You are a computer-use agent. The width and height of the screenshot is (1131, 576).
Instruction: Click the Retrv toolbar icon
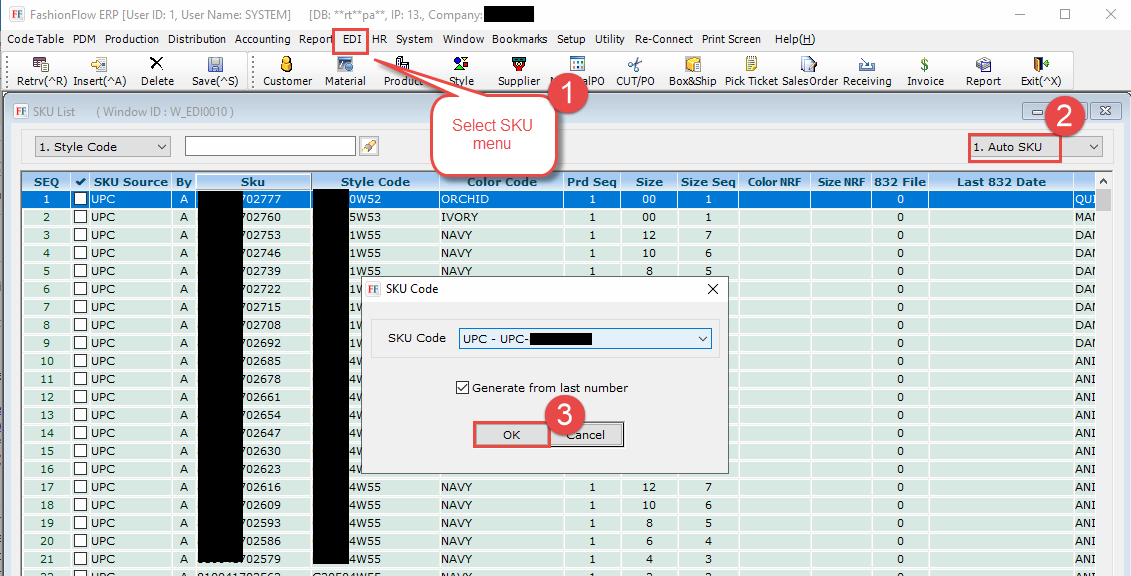42,65
